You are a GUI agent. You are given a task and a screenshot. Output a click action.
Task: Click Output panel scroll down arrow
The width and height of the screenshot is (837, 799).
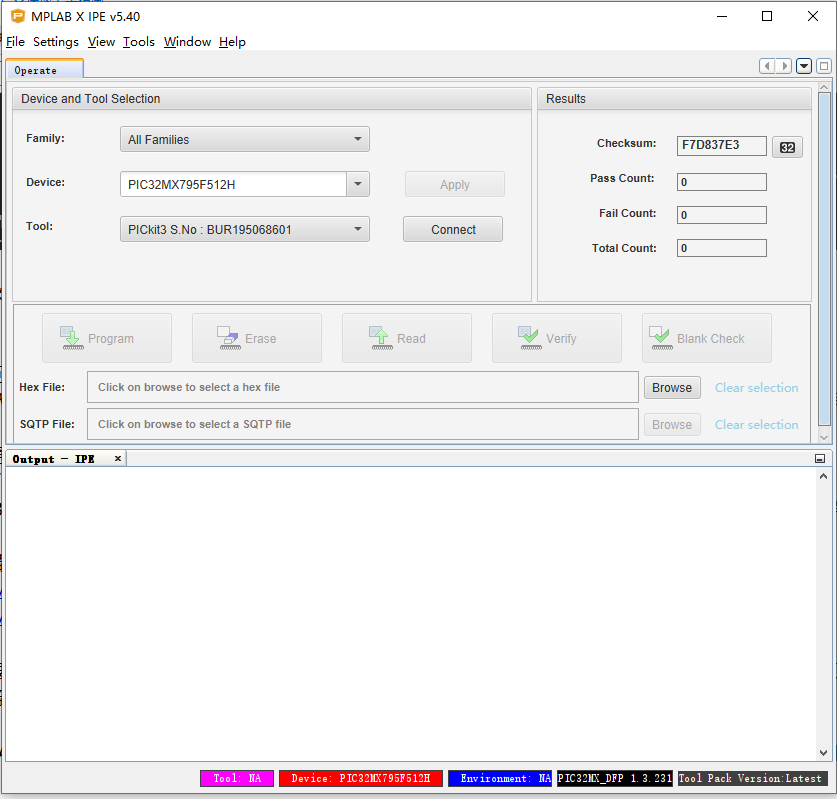(823, 753)
